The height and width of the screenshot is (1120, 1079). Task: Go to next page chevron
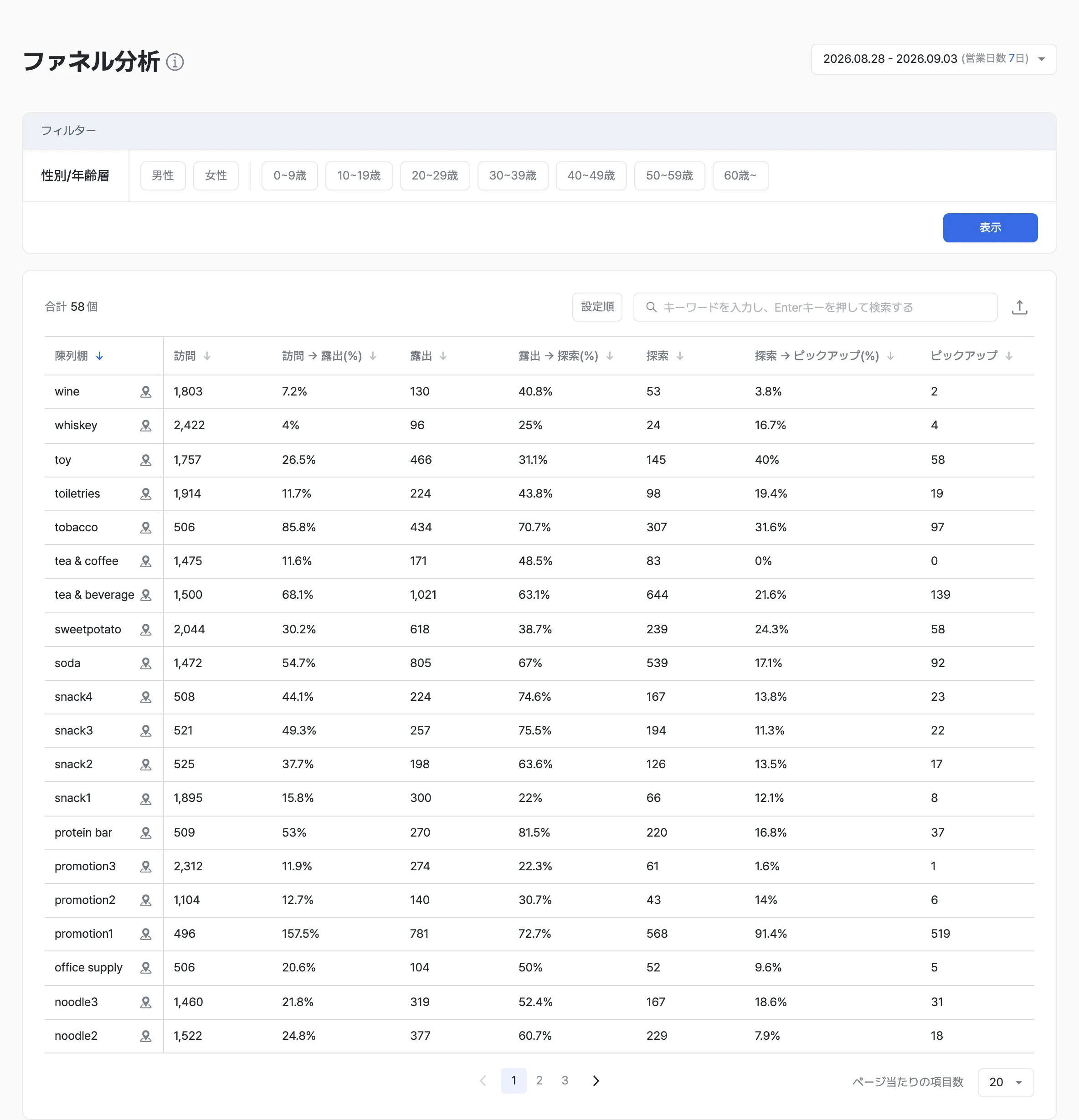click(596, 1080)
